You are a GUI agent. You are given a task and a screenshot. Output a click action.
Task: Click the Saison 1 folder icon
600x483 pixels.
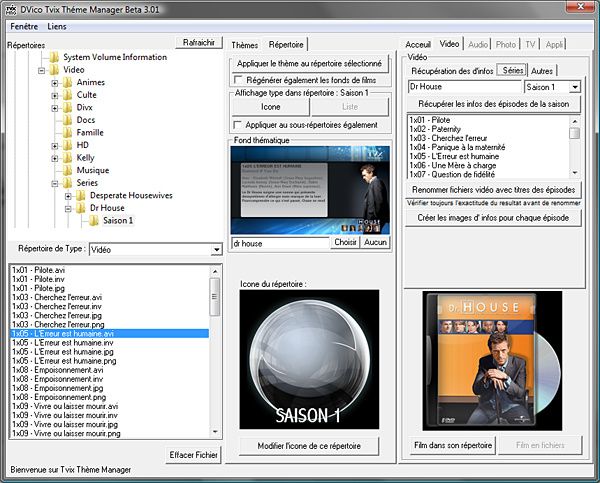click(94, 221)
